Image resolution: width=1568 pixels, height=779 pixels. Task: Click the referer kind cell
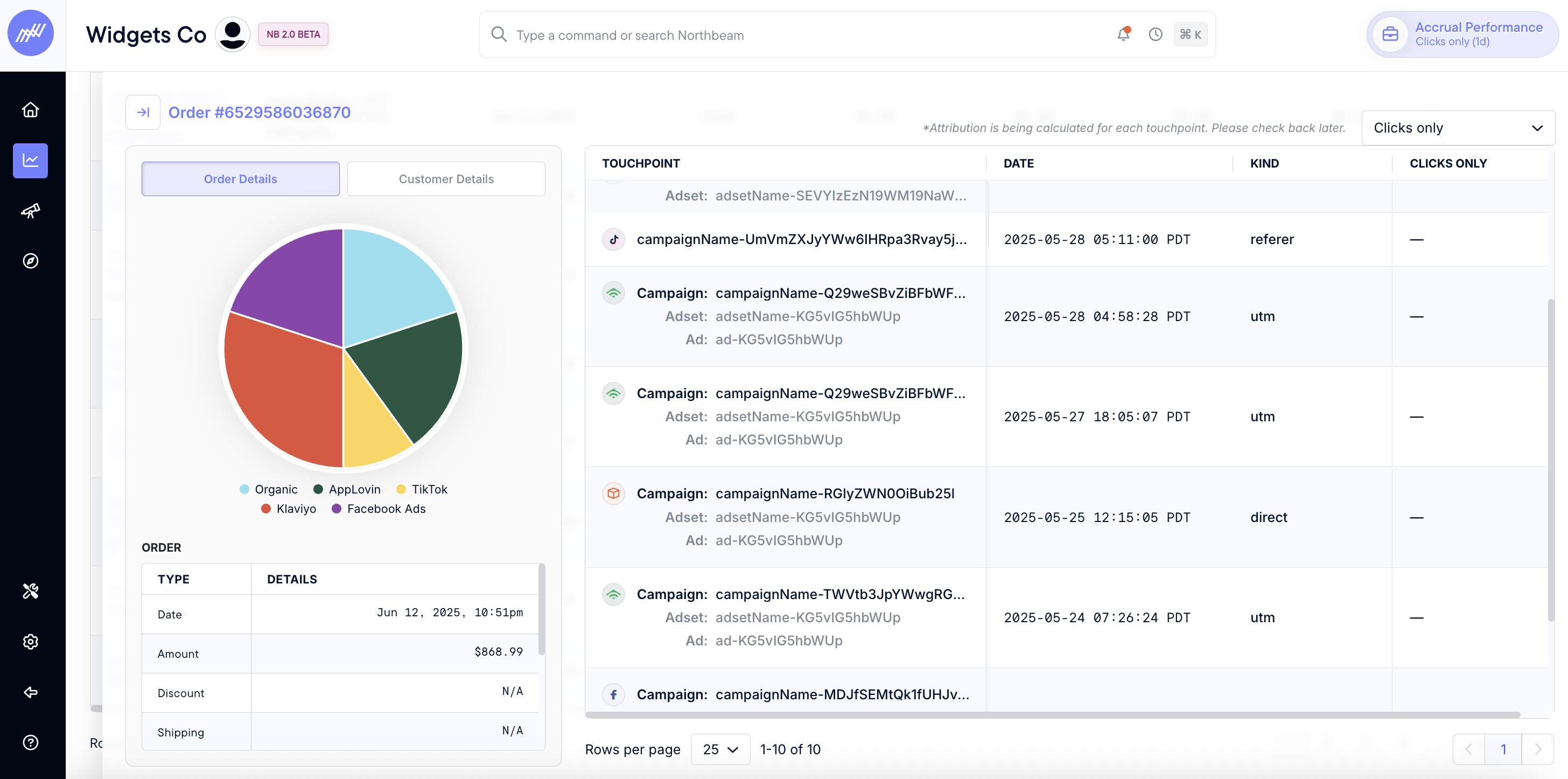click(x=1272, y=239)
